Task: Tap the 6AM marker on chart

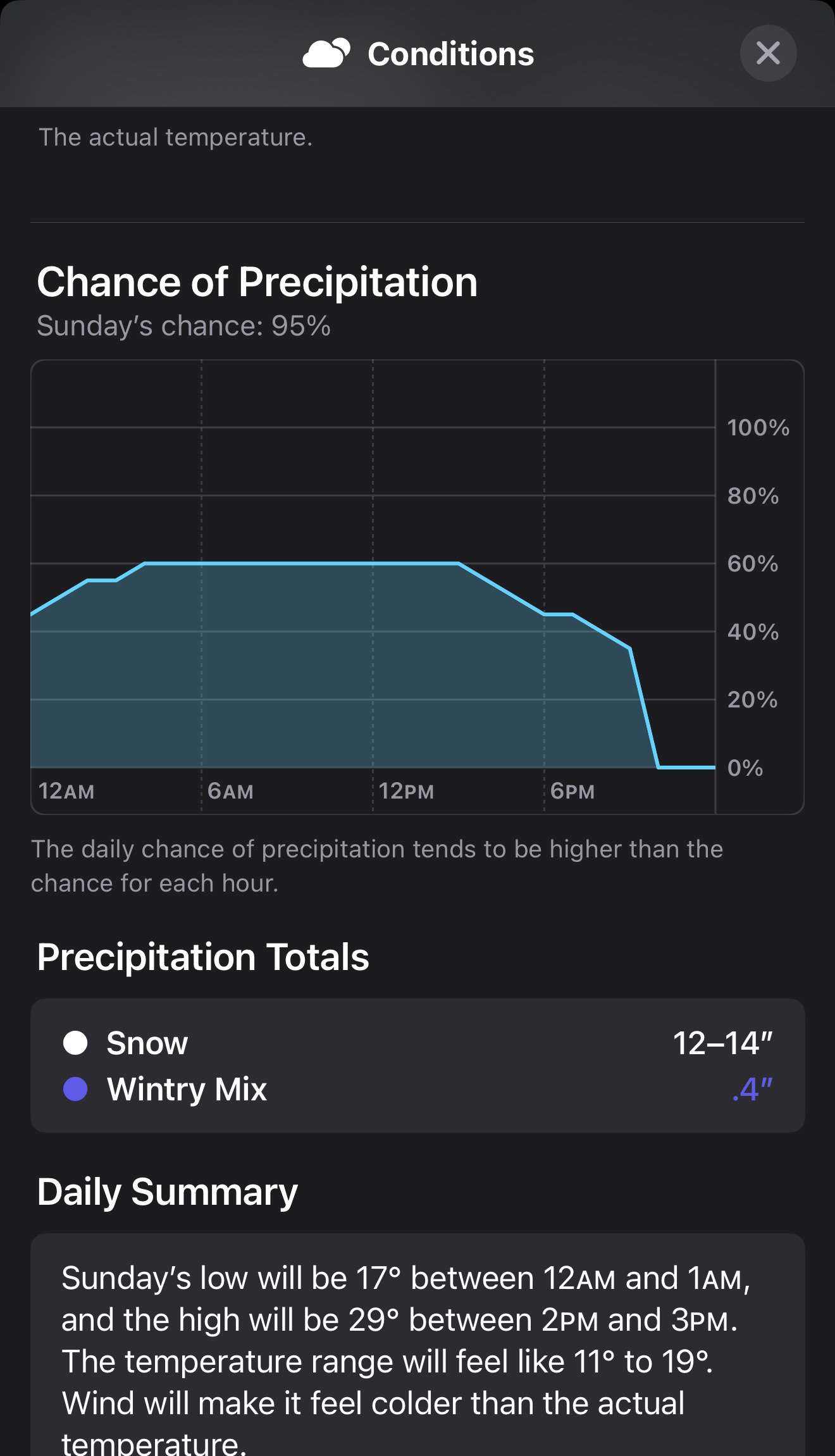Action: [230, 791]
